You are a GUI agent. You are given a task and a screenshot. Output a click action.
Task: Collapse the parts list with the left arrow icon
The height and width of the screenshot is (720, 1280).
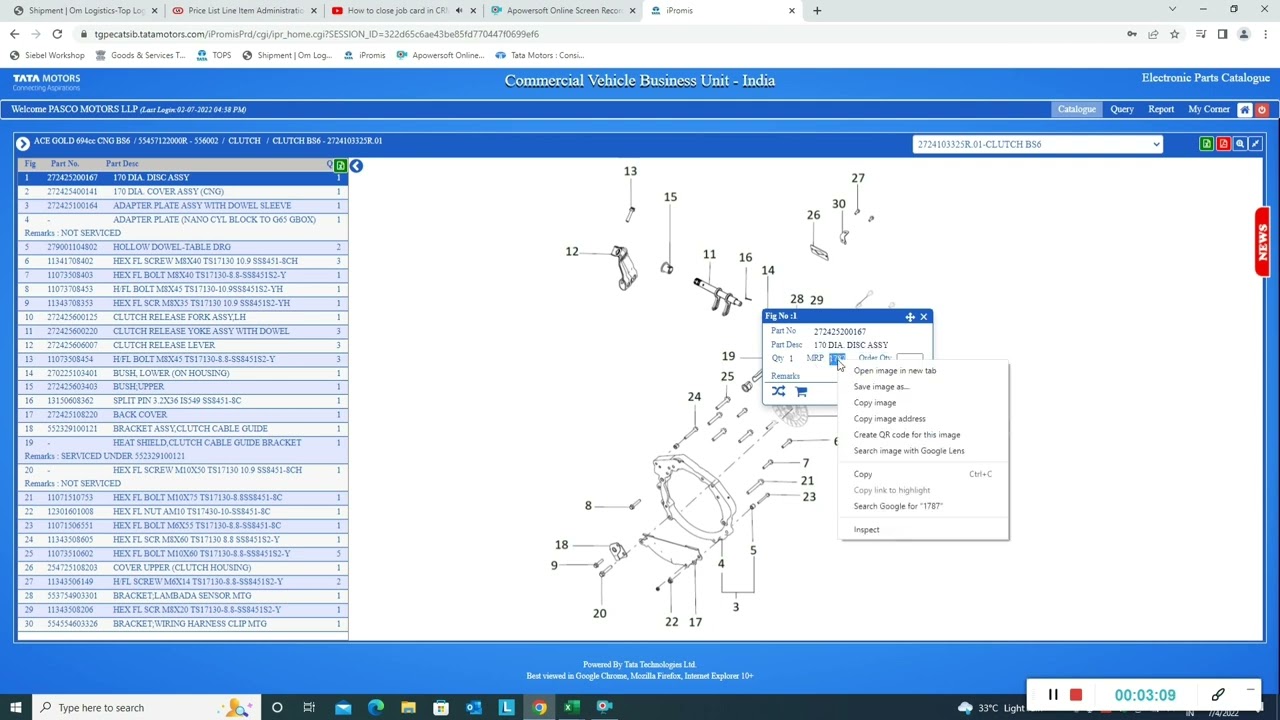[x=356, y=165]
